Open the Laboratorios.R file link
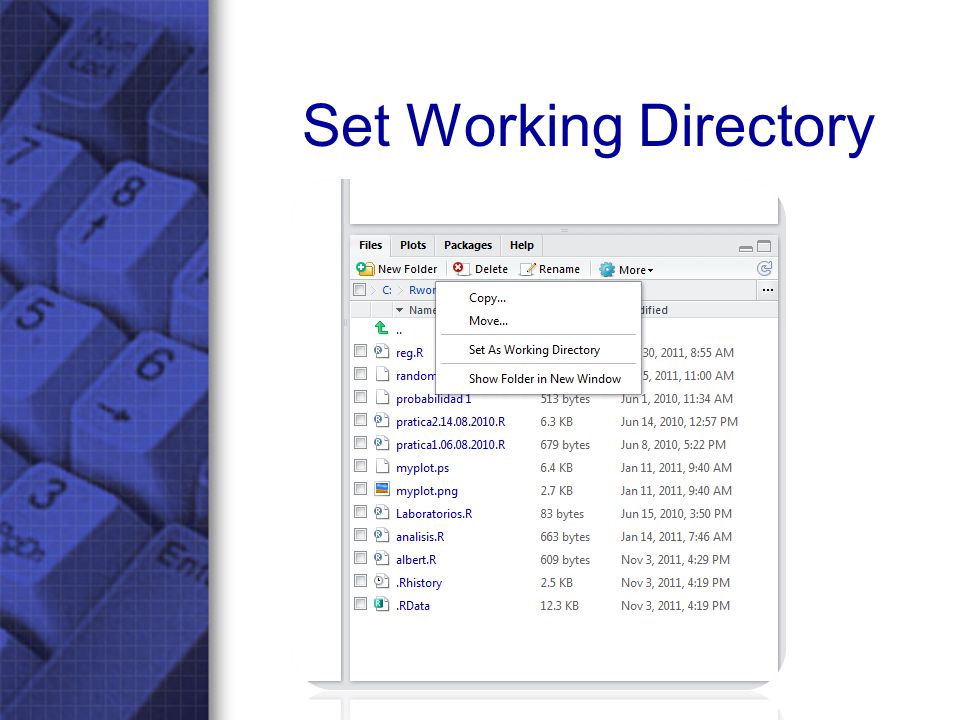Viewport: 960px width, 720px height. point(434,514)
